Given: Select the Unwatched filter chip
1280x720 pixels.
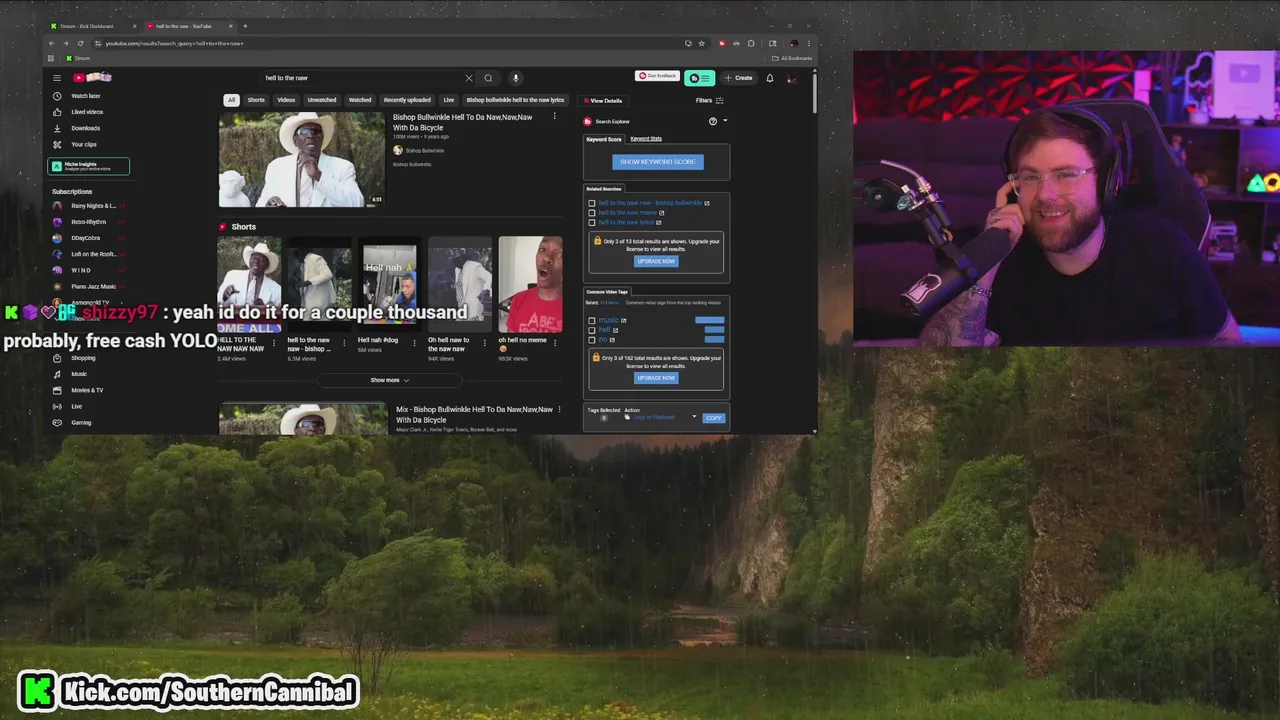Looking at the screenshot, I should (322, 100).
